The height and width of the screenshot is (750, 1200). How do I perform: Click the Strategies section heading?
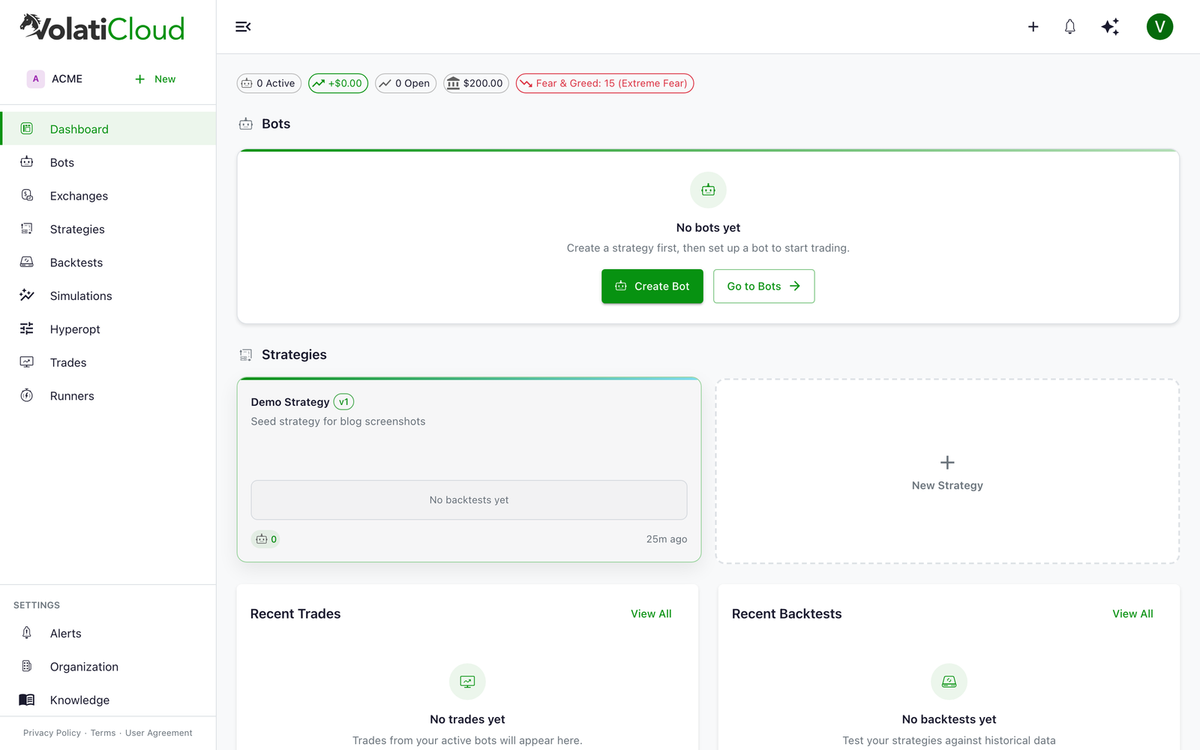coord(294,355)
